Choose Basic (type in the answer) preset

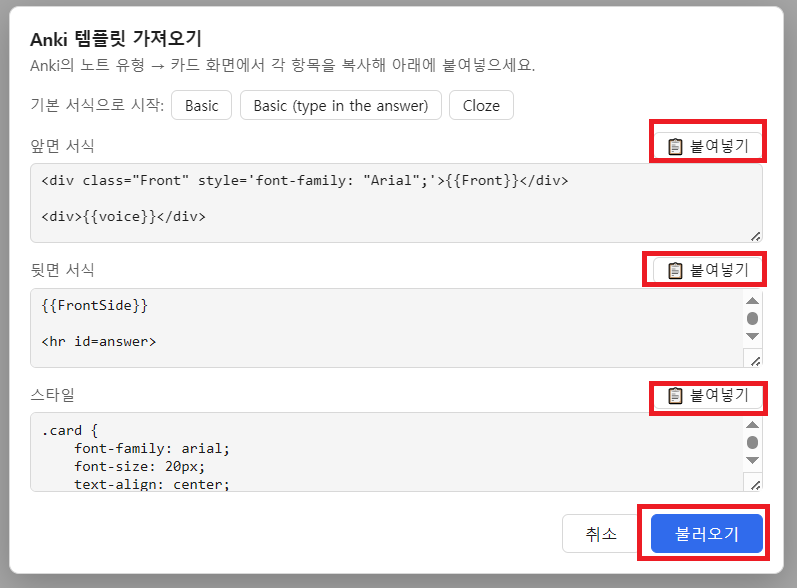pos(341,105)
